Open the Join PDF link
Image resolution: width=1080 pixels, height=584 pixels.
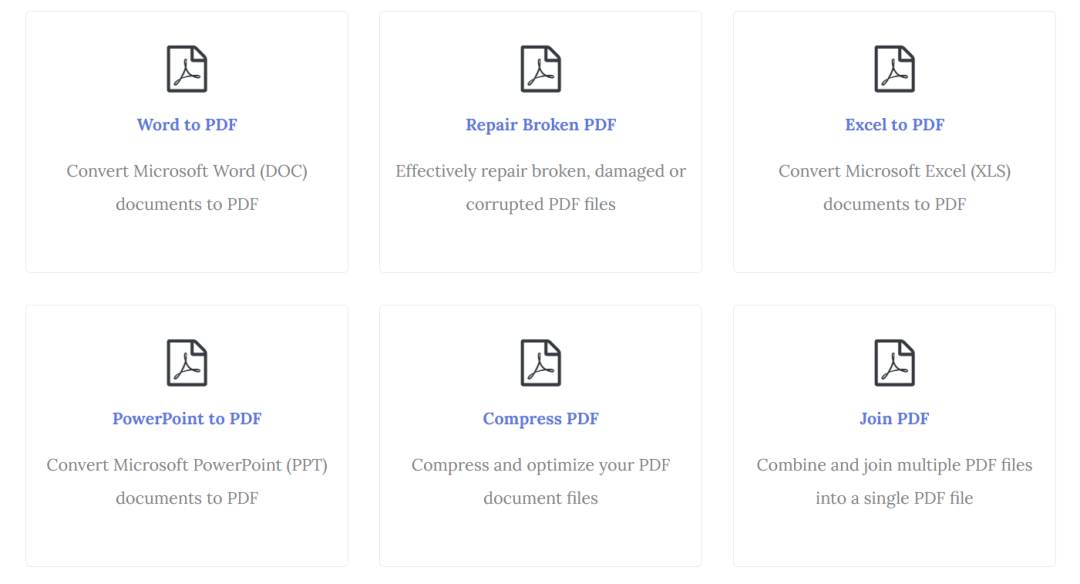click(895, 419)
